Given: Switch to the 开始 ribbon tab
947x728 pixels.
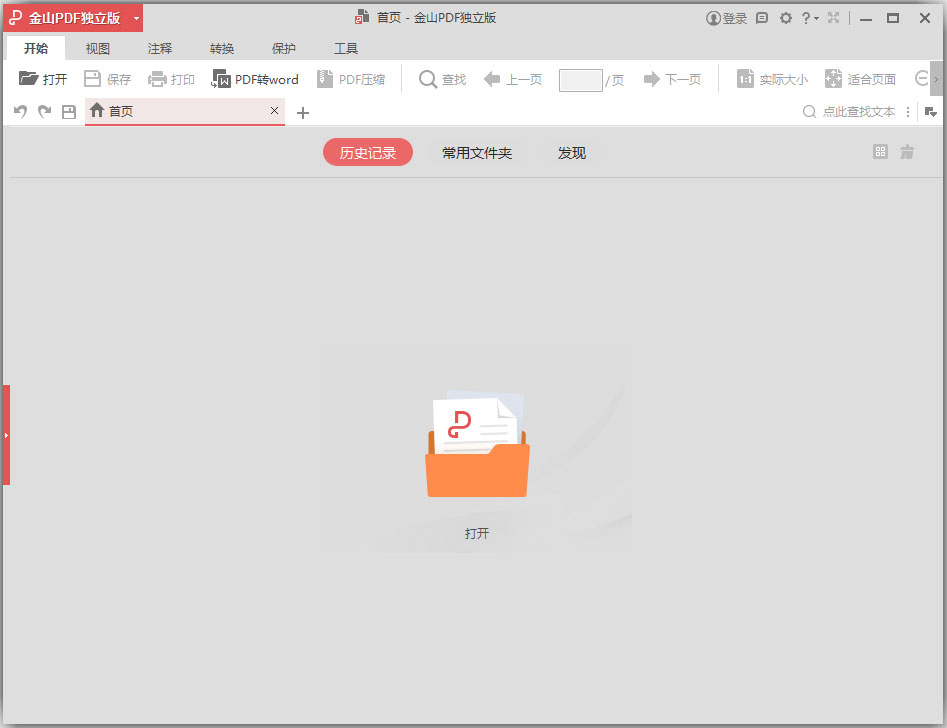Looking at the screenshot, I should pos(36,48).
